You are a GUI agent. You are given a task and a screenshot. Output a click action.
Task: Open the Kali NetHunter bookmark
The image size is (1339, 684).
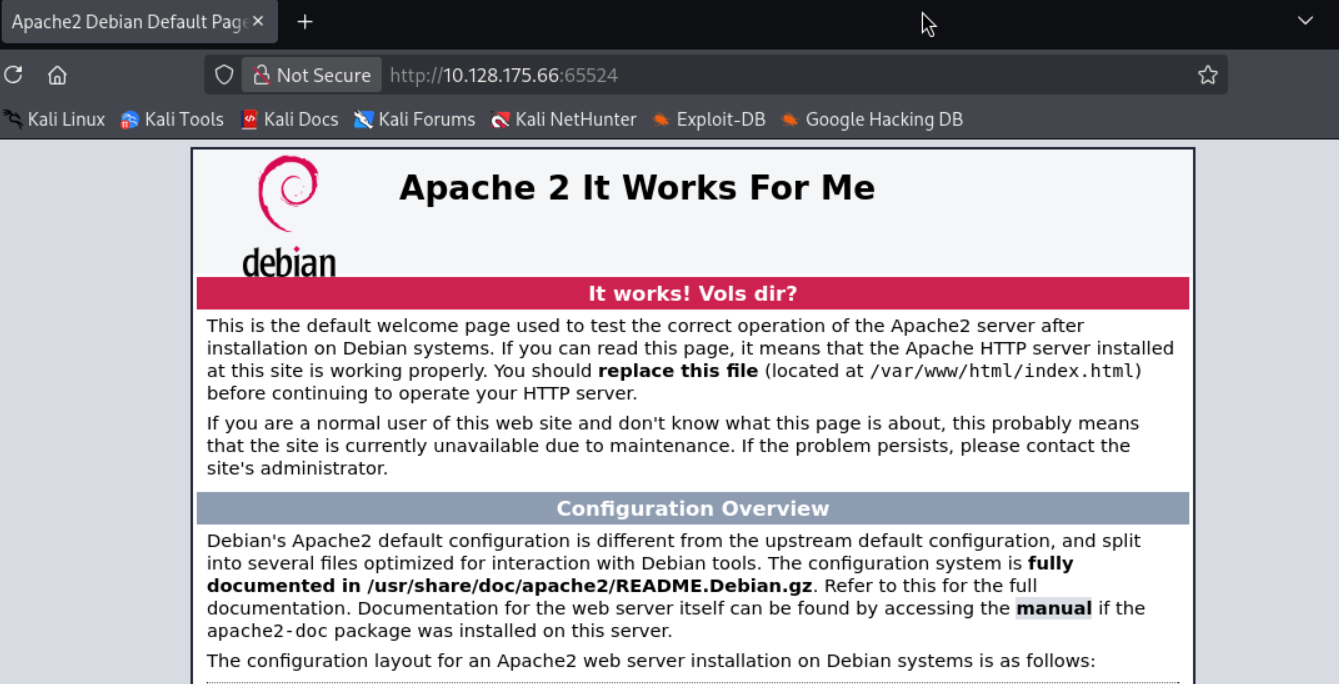click(564, 119)
